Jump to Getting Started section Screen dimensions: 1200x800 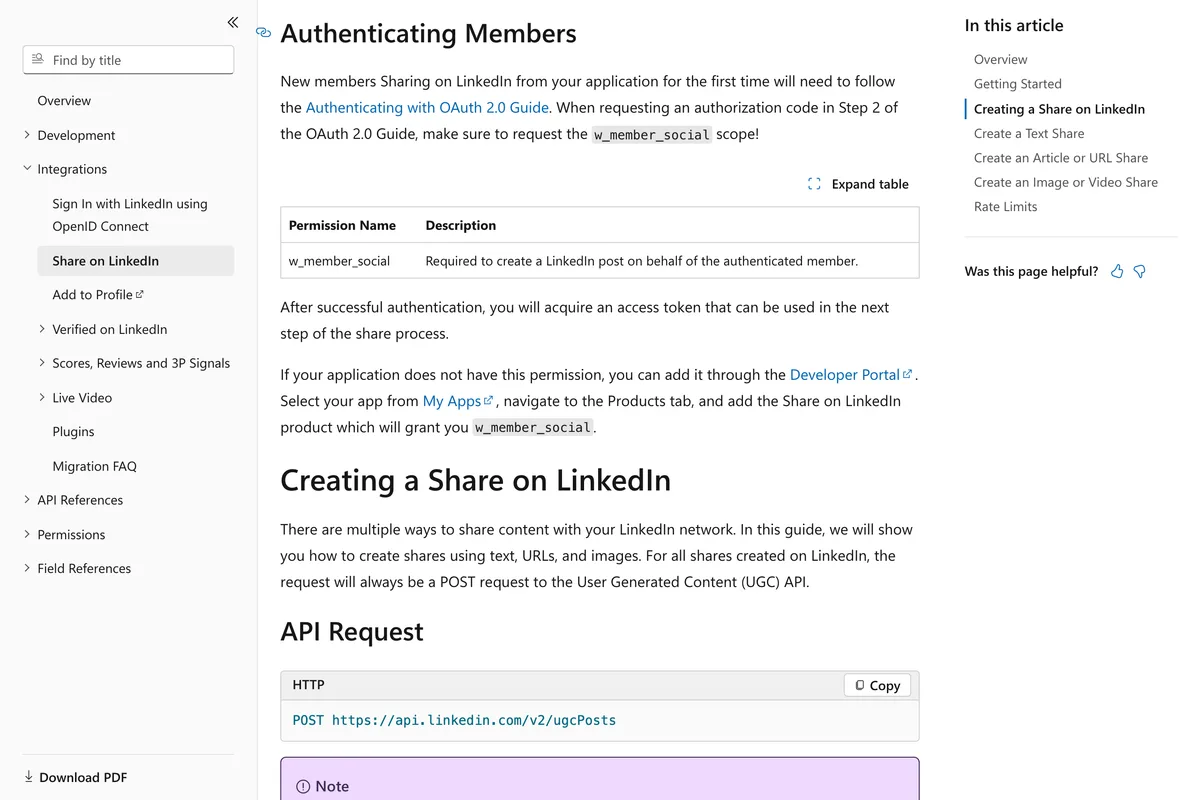(1018, 84)
